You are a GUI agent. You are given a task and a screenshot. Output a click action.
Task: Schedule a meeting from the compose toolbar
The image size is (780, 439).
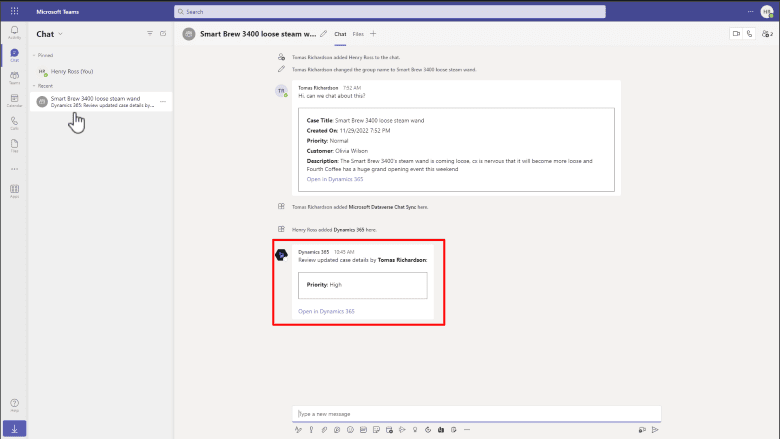click(x=389, y=430)
